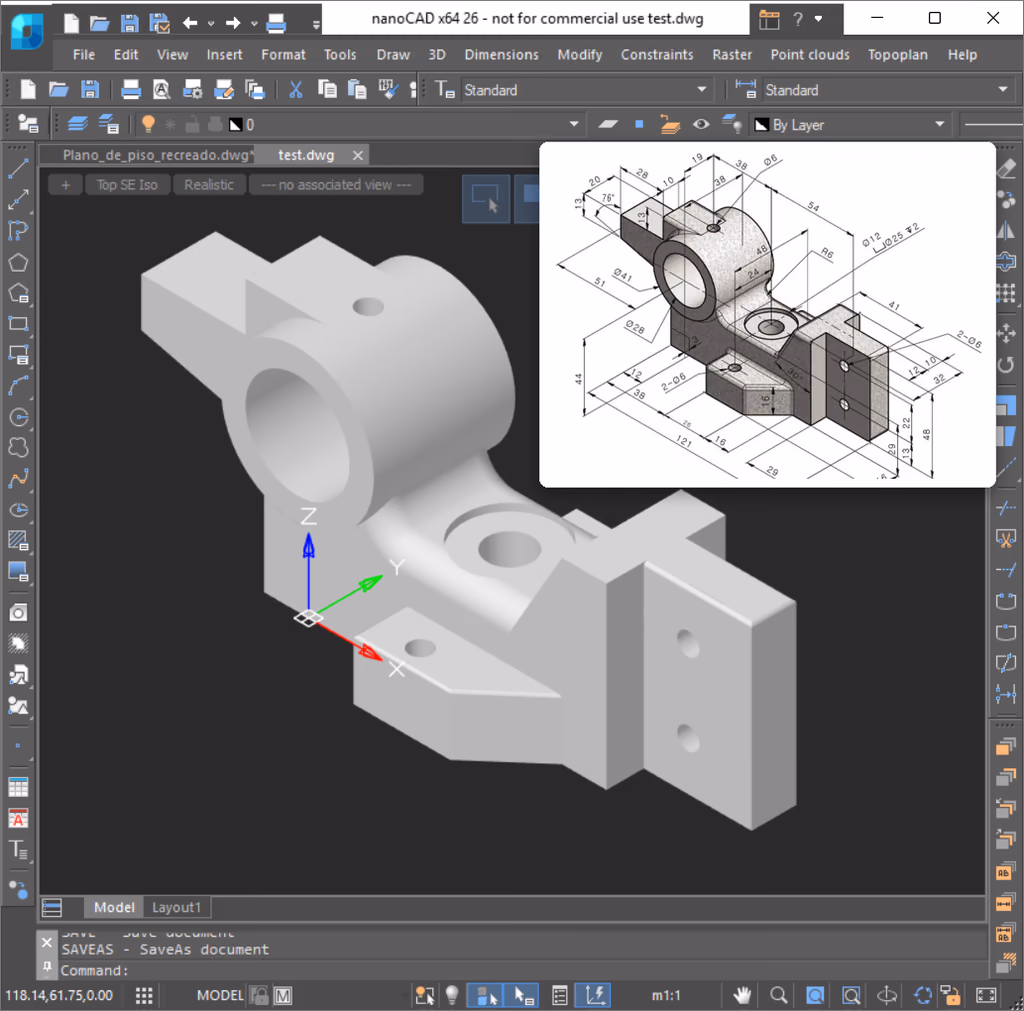Screen dimensions: 1024x1011
Task: Toggle the lightbulb isolate icon in status bar
Action: [x=452, y=995]
